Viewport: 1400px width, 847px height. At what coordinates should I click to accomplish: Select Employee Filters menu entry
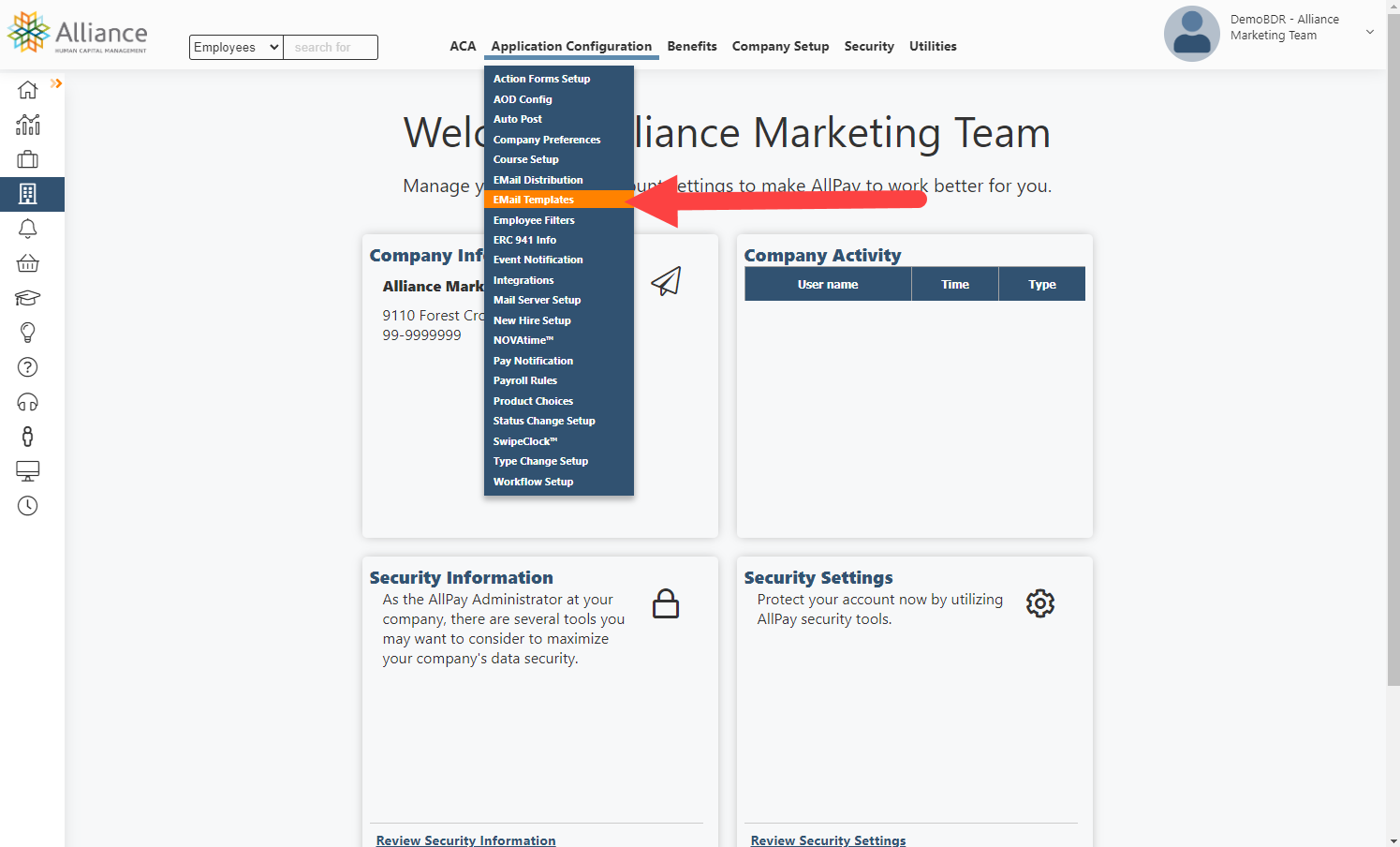559,220
